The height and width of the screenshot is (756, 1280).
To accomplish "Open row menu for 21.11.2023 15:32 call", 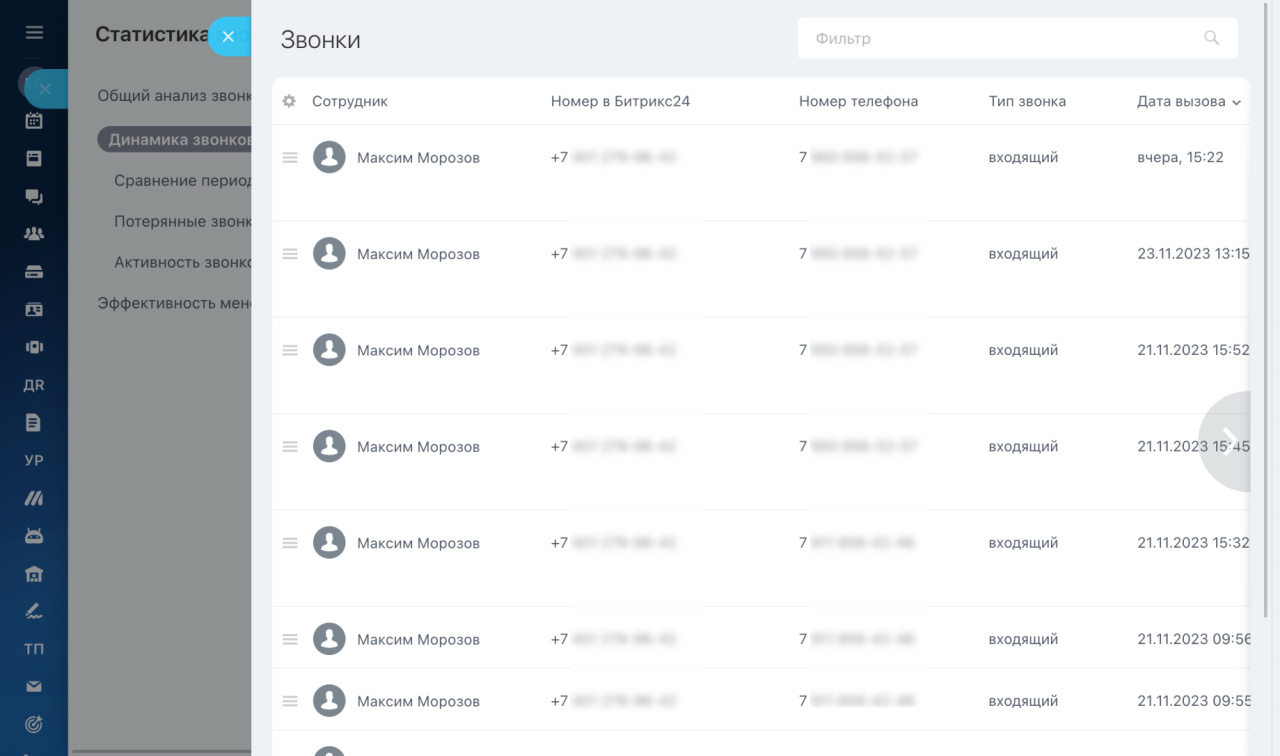I will tap(290, 543).
